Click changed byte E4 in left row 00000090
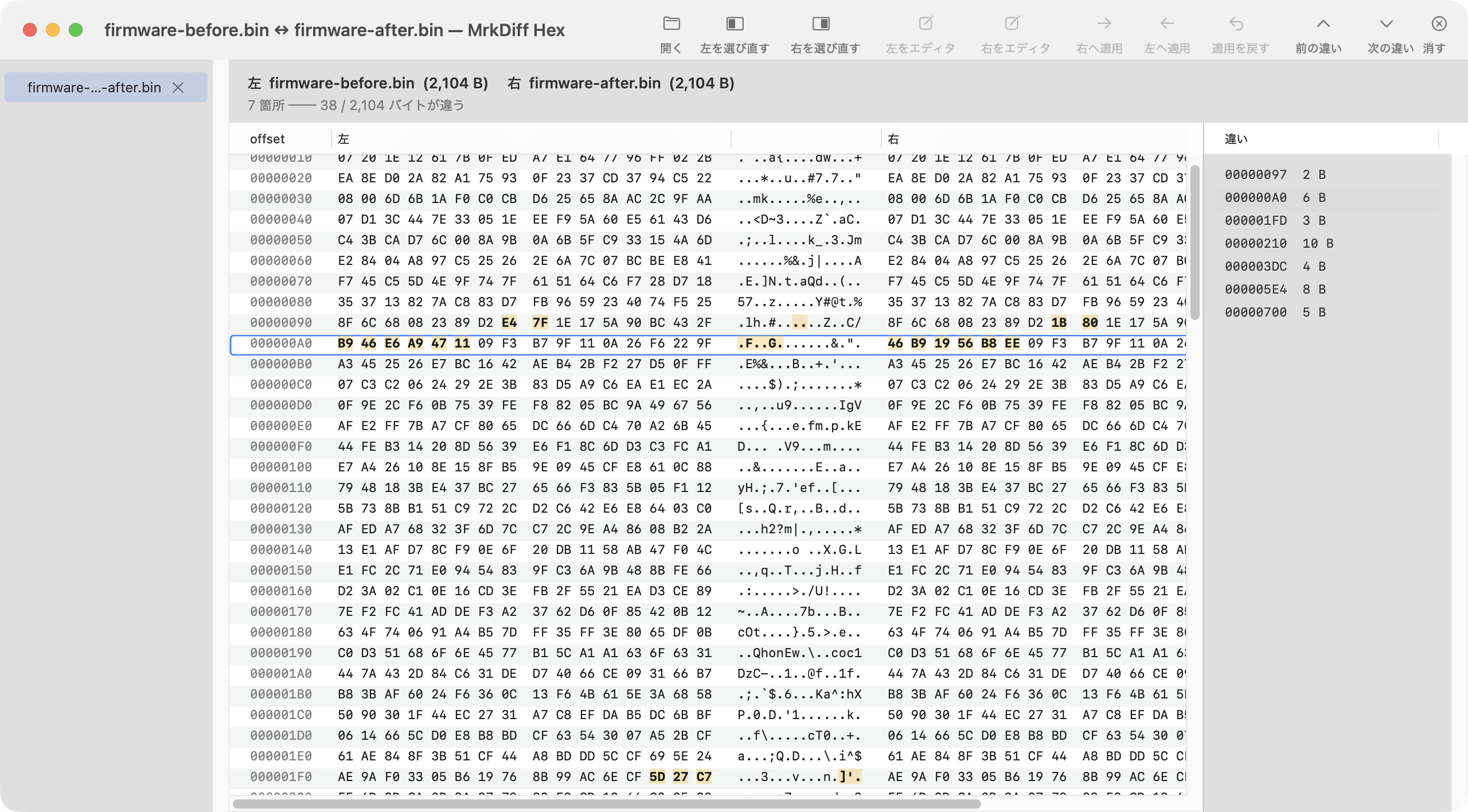This screenshot has width=1468, height=812. tap(509, 323)
